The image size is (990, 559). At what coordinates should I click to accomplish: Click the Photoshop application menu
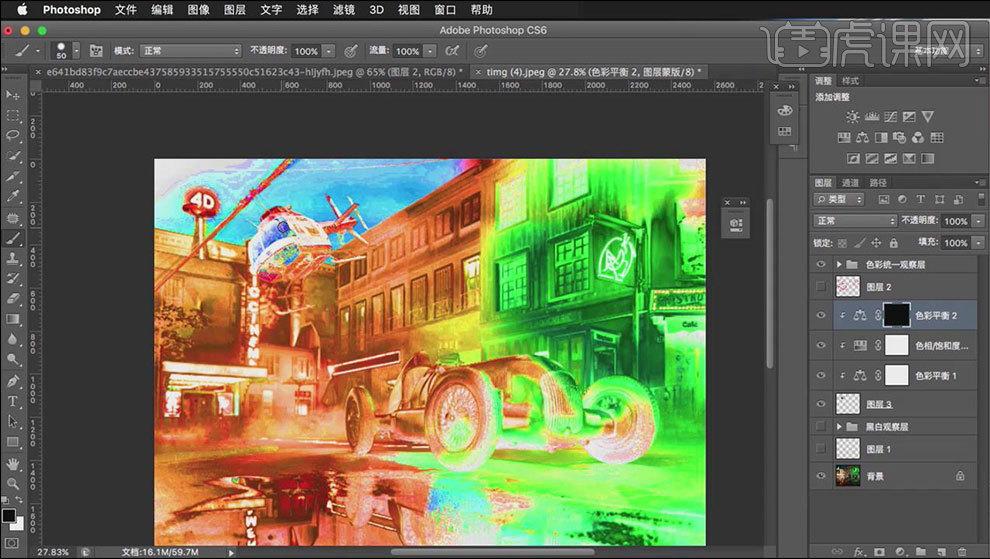(x=71, y=9)
